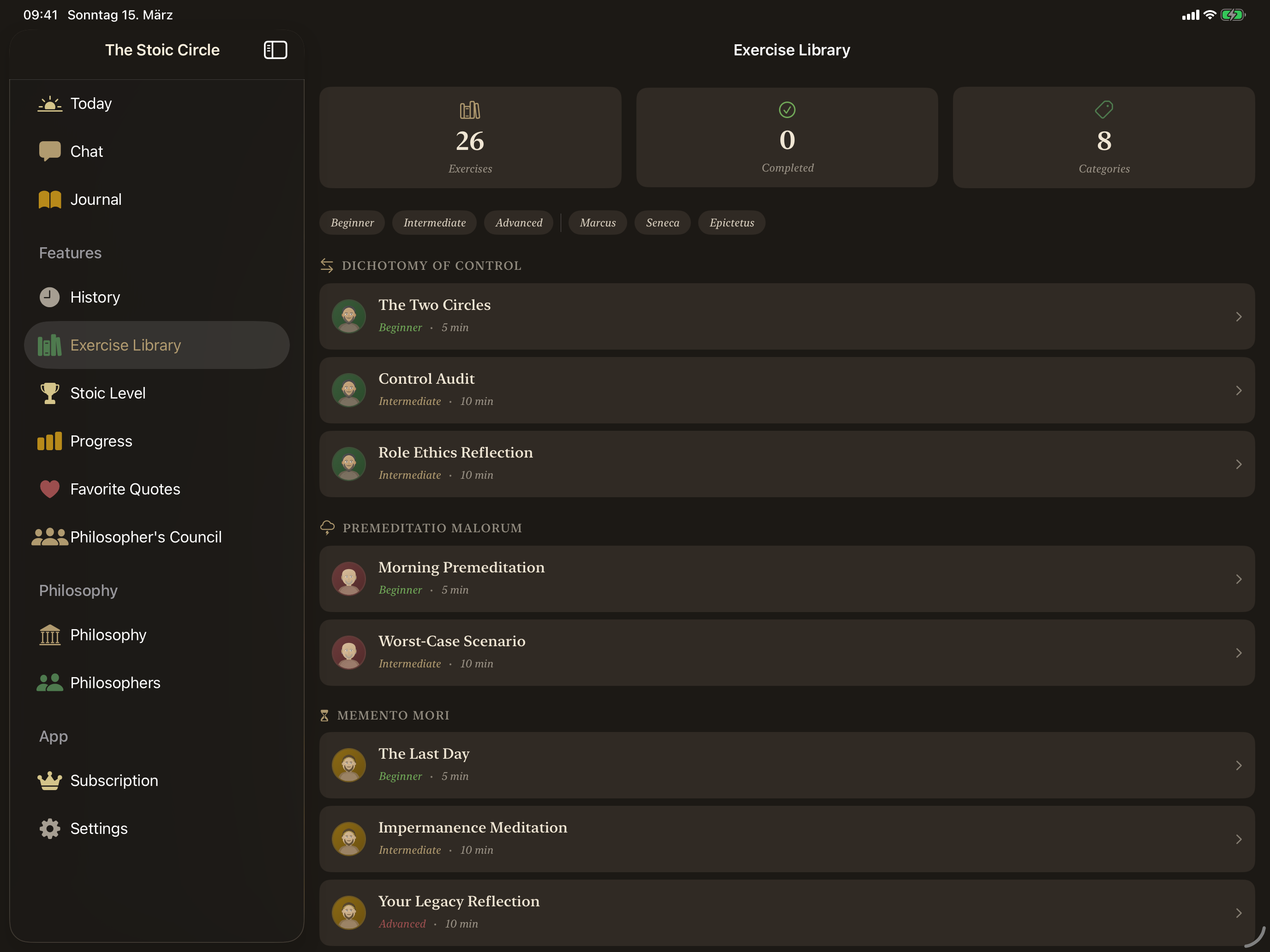Open Morning Premeditation via its chevron
Image resolution: width=1270 pixels, height=952 pixels.
tap(1239, 580)
